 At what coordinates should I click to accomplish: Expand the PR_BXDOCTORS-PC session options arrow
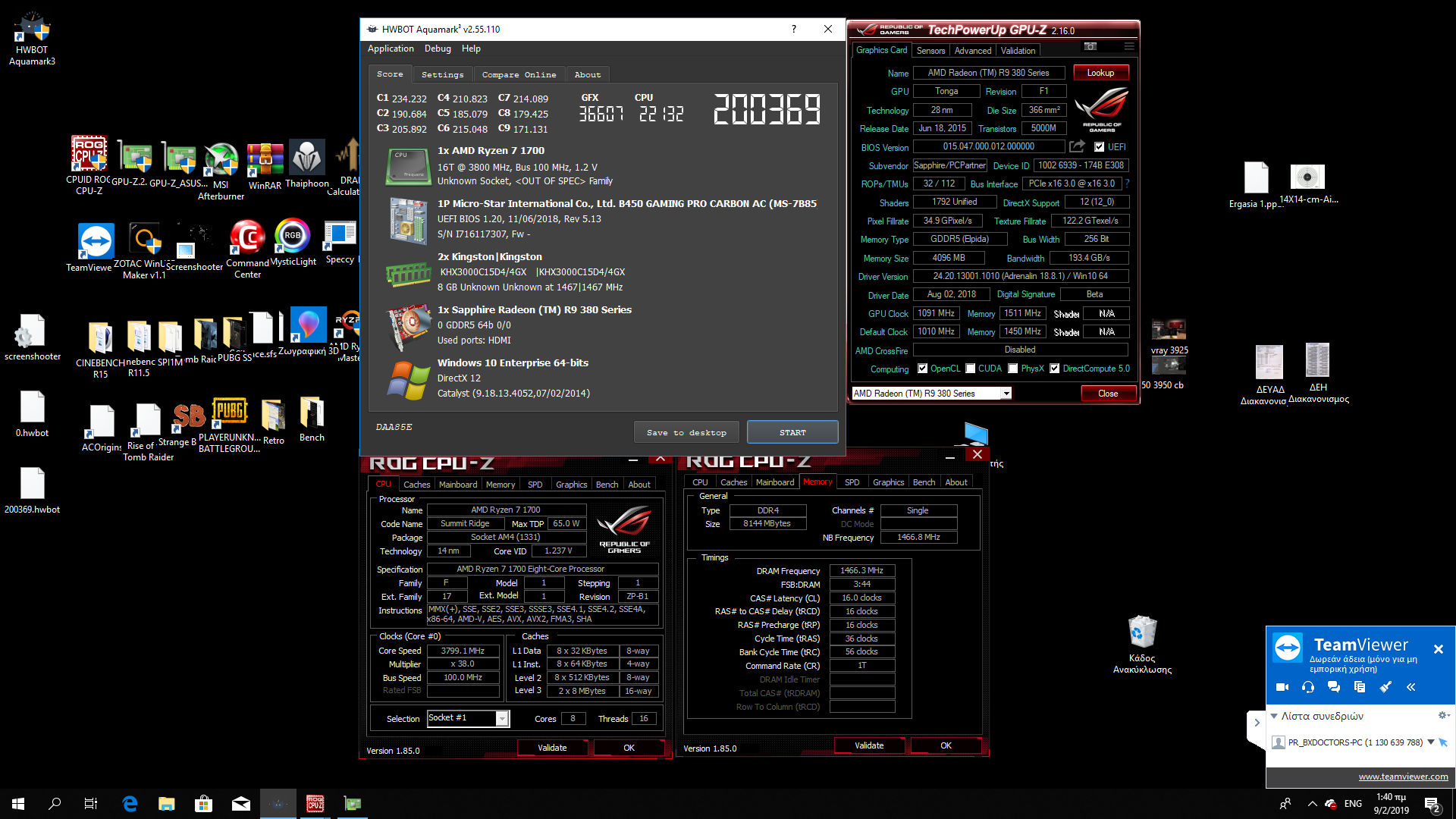pos(1431,742)
